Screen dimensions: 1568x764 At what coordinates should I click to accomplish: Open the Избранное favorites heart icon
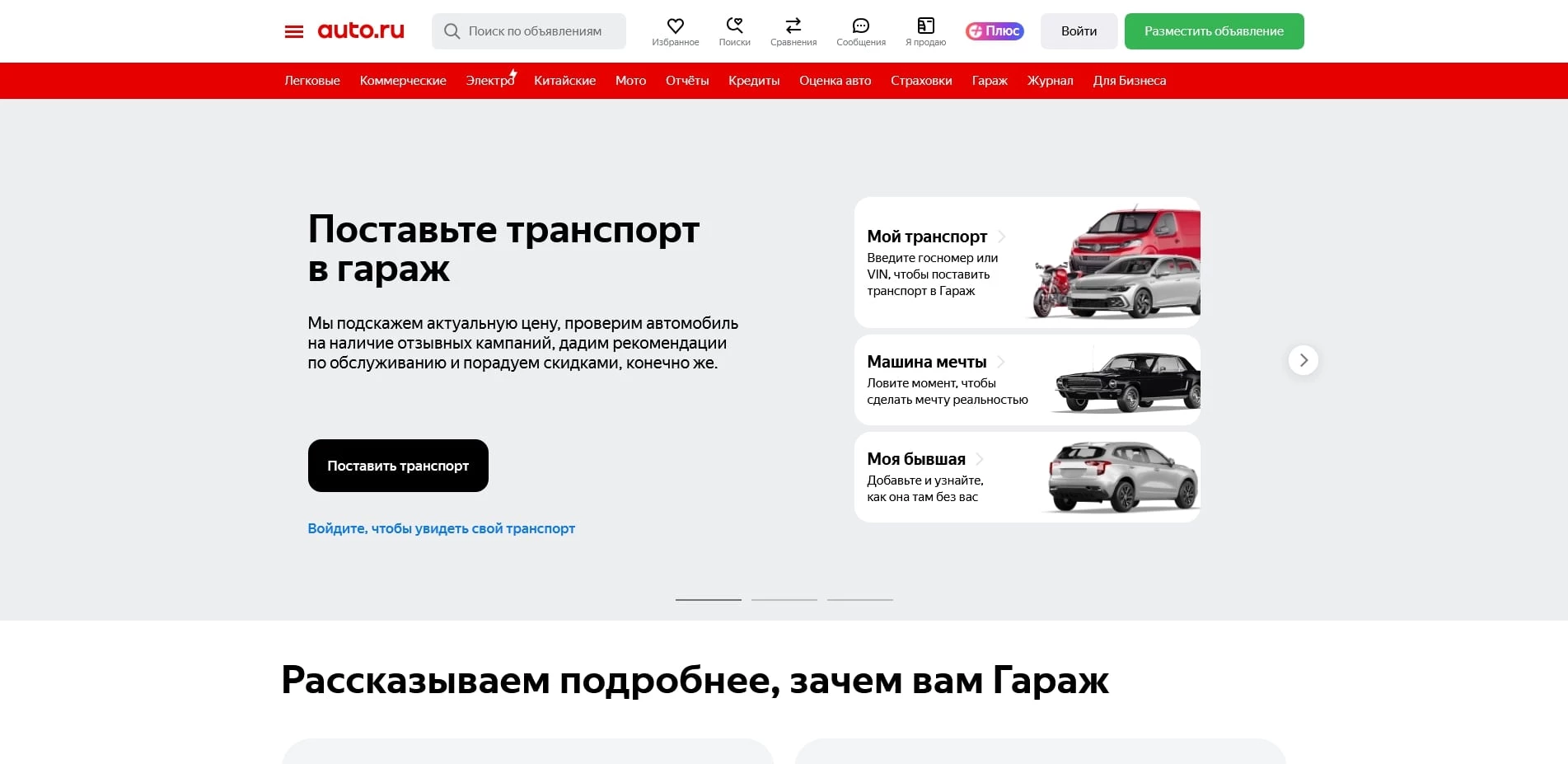676,25
